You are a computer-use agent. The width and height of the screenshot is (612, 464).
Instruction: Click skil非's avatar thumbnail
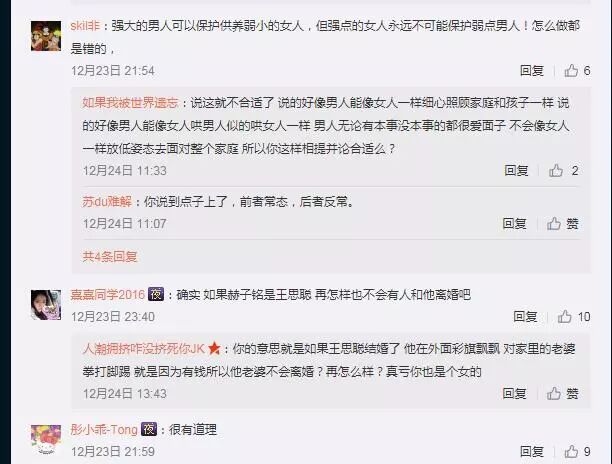46,36
